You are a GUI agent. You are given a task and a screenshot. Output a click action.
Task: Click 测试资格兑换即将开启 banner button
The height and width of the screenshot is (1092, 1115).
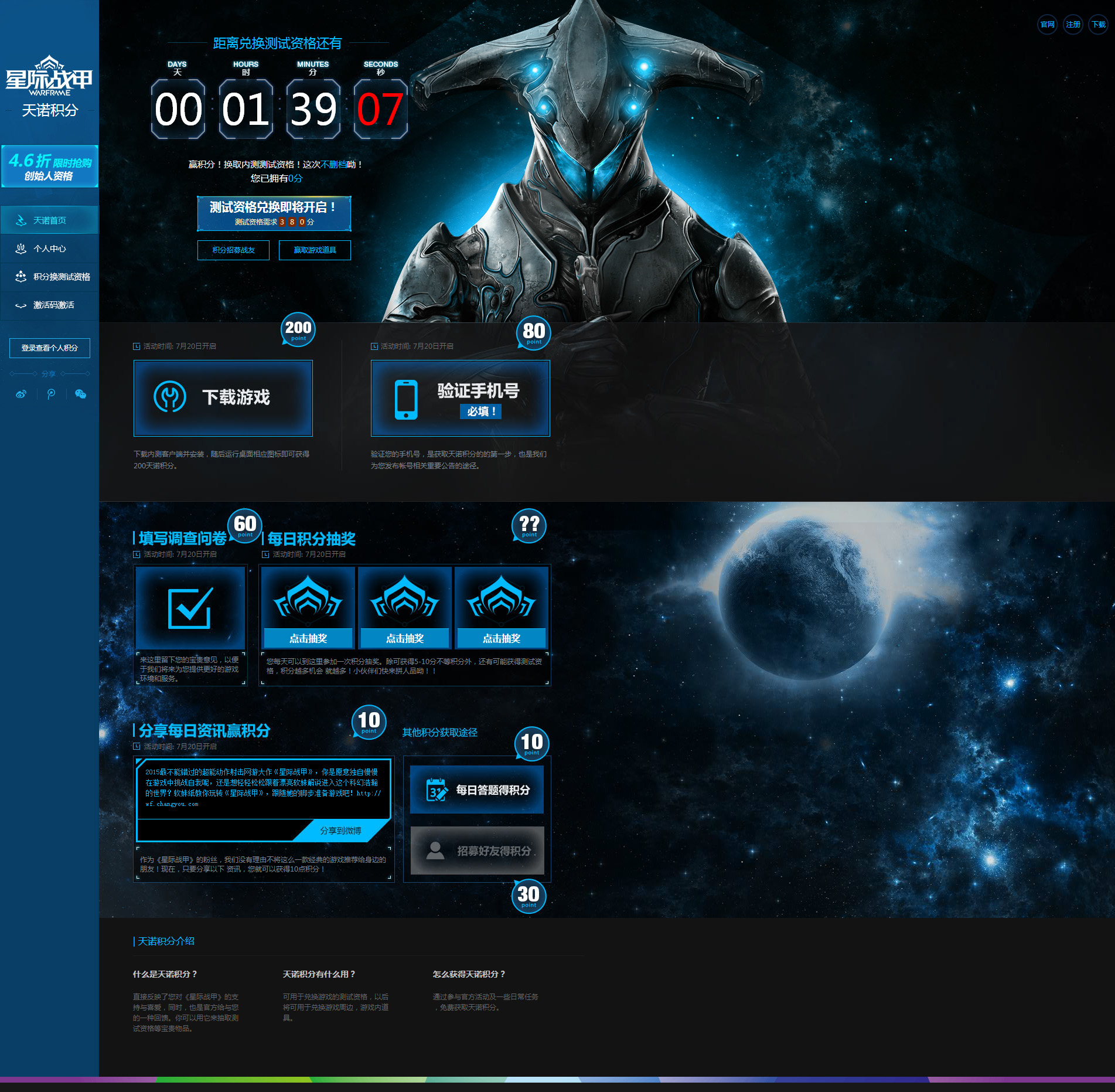coord(274,213)
